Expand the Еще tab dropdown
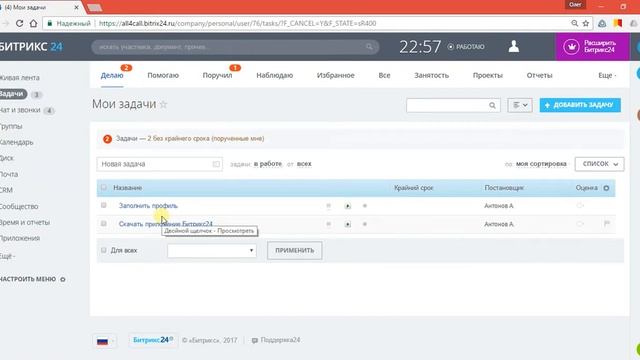The height and width of the screenshot is (360, 640). tap(607, 76)
